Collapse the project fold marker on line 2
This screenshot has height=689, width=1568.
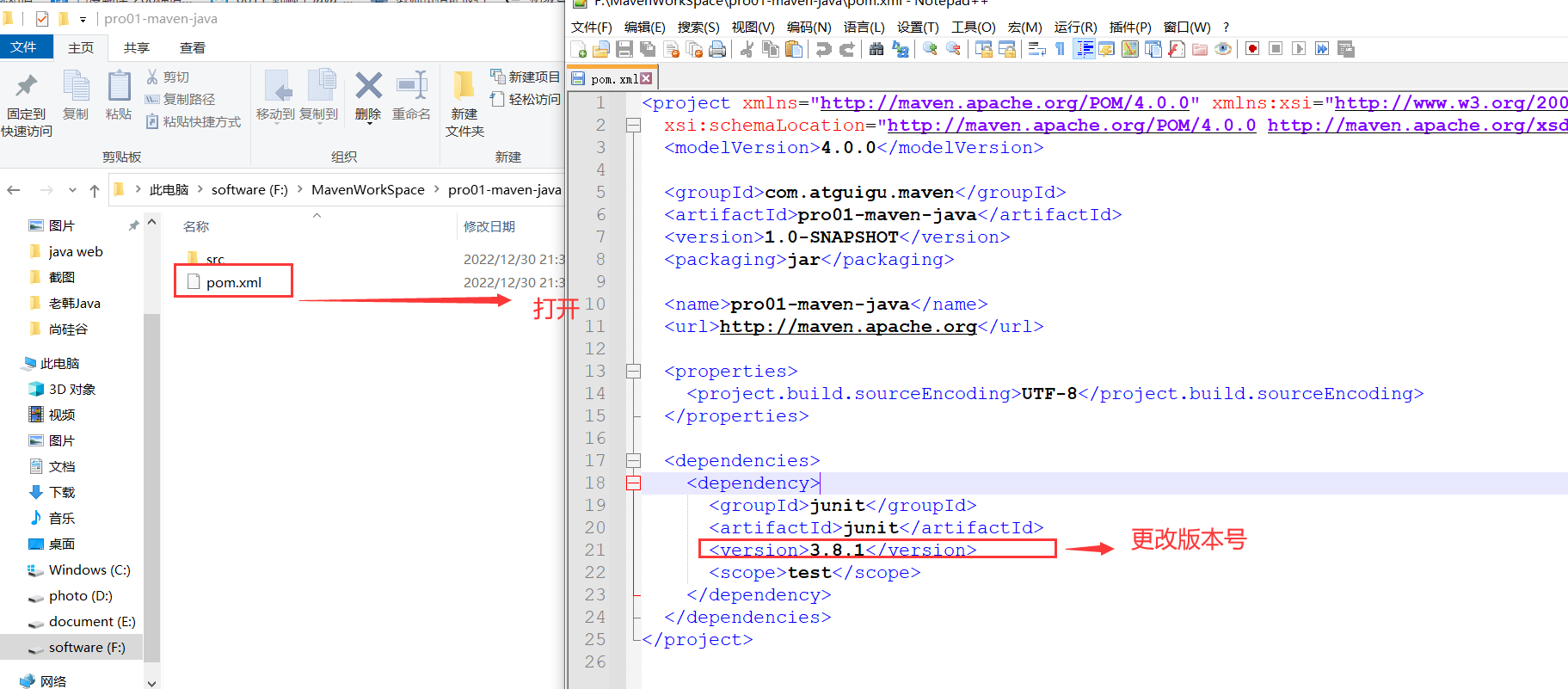(633, 126)
